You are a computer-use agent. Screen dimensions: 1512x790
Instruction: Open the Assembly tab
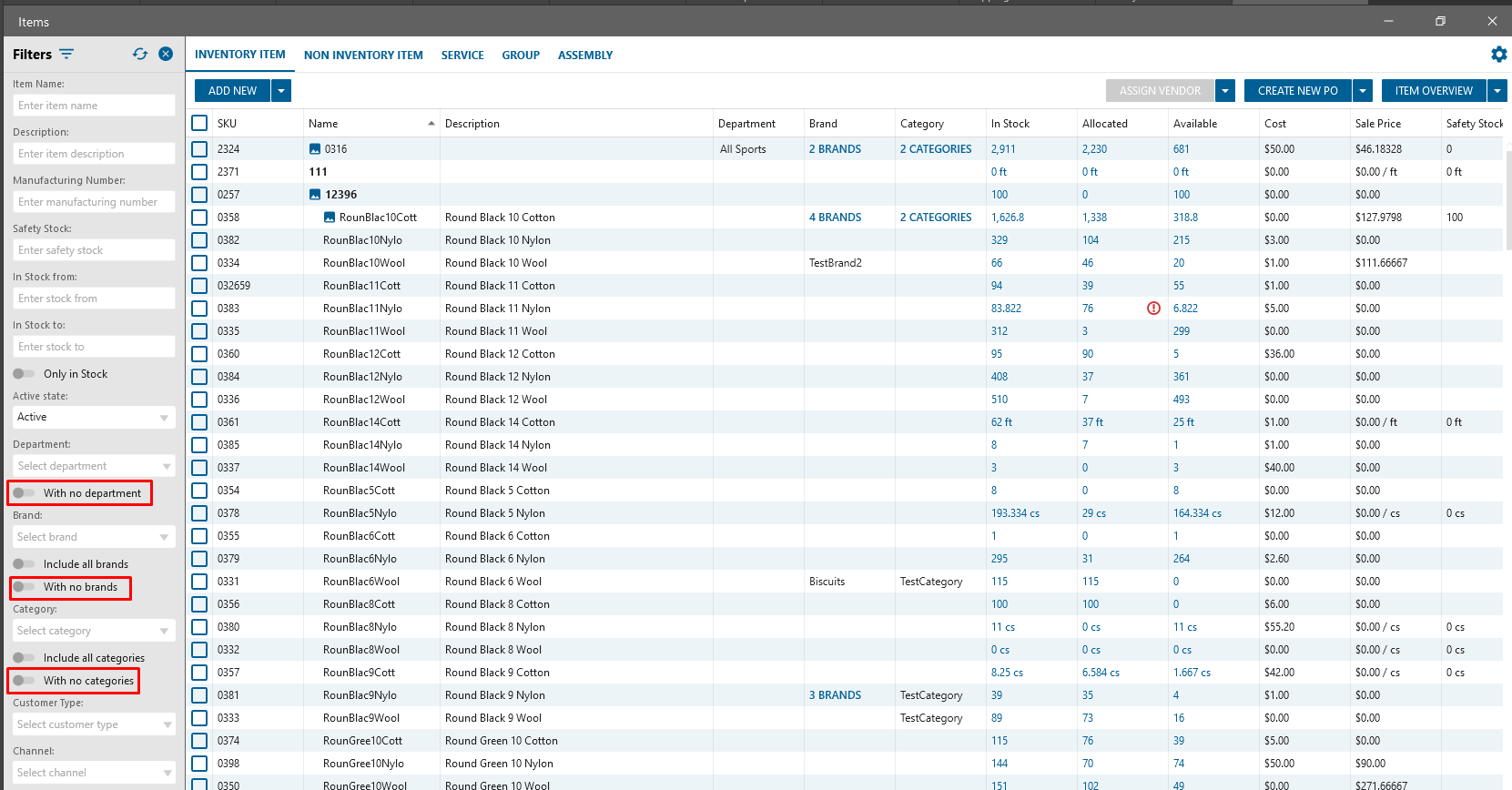click(x=584, y=56)
